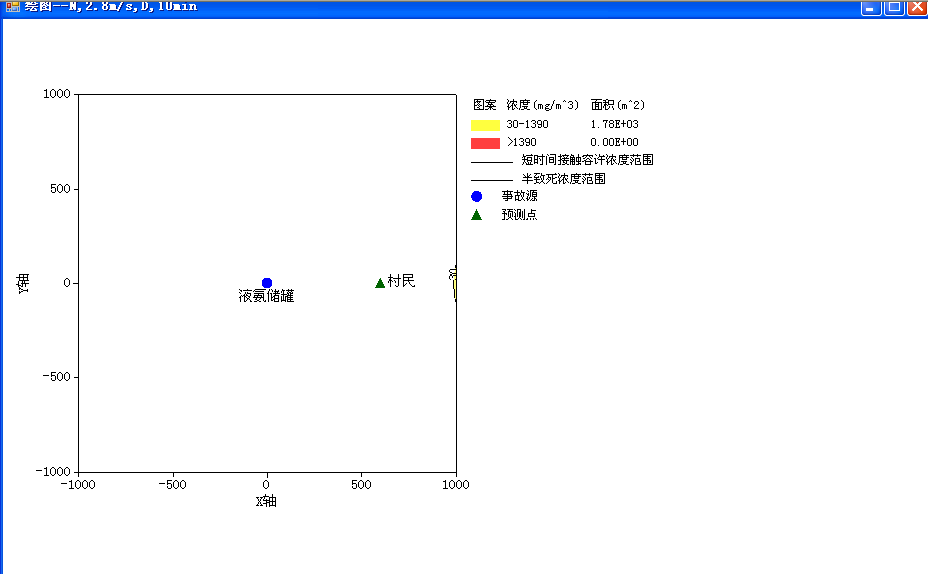Click the 浓度(mg/m^3) legend header
Image resolution: width=928 pixels, height=574 pixels.
[x=542, y=105]
